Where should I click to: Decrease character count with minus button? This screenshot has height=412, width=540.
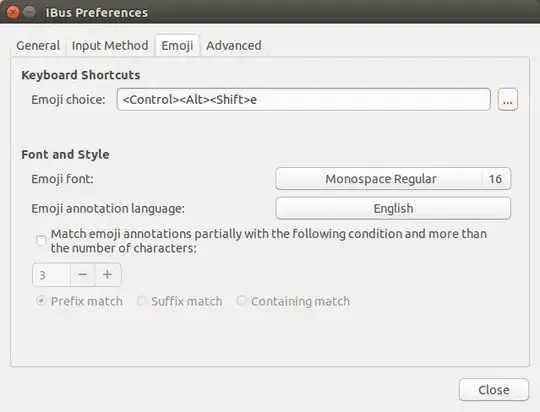click(x=83, y=275)
